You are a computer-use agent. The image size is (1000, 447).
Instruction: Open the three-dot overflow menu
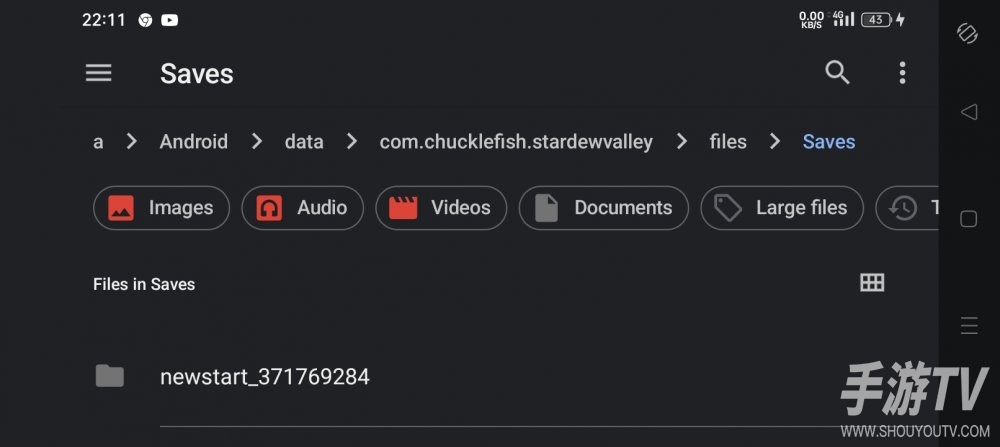(x=902, y=73)
